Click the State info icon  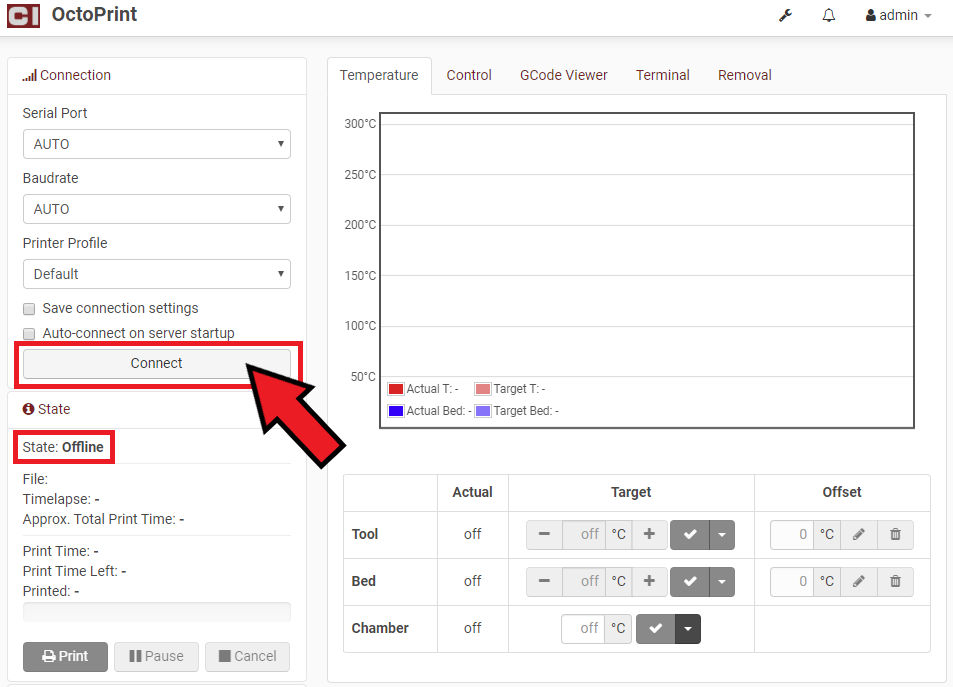pos(28,409)
